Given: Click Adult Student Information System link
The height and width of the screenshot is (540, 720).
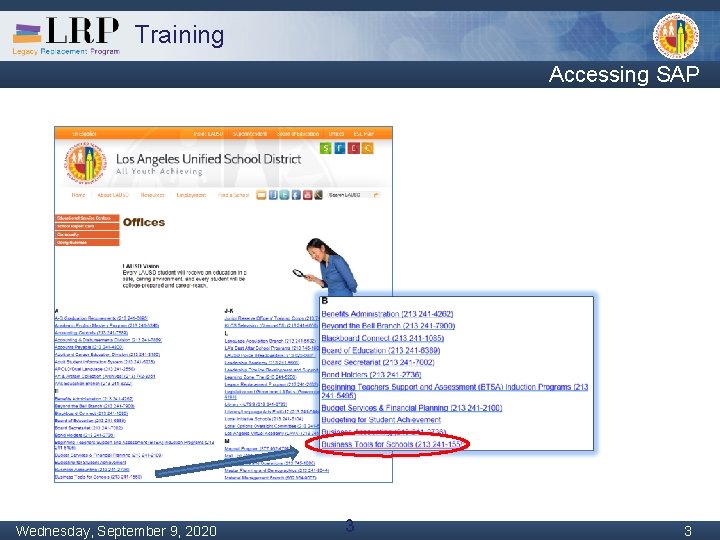Looking at the screenshot, I should pos(105,362).
